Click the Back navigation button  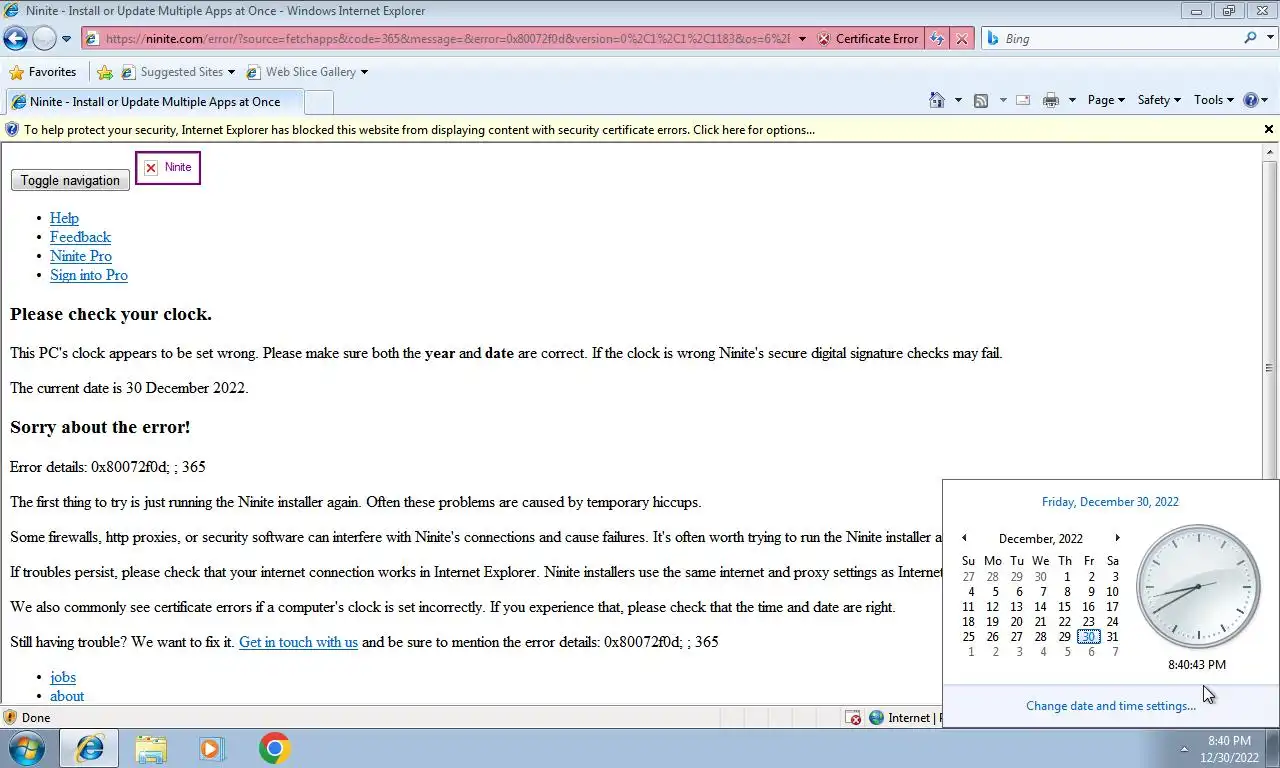15,39
